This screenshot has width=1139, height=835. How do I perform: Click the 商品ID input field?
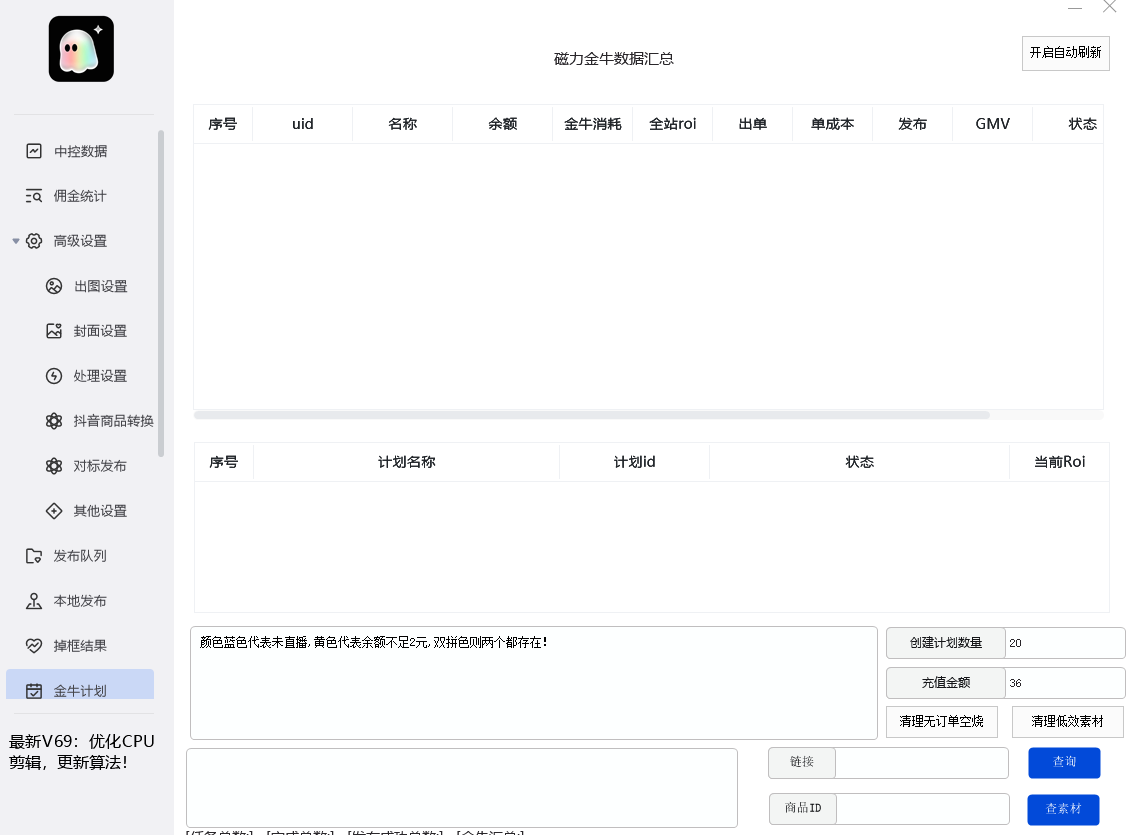[923, 809]
